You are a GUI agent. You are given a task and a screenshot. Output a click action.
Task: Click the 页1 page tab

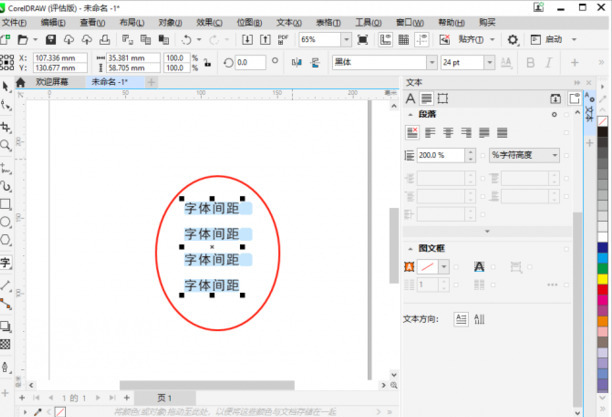click(x=164, y=398)
